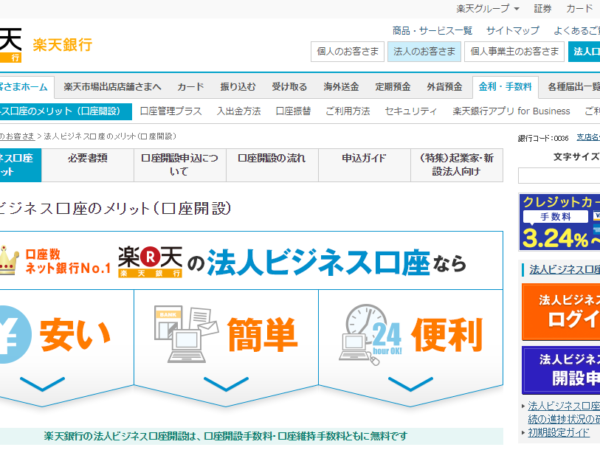Image resolution: width=600 pixels, height=450 pixels.
Task: Switch to 必要書類 tab
Action: [x=88, y=165]
